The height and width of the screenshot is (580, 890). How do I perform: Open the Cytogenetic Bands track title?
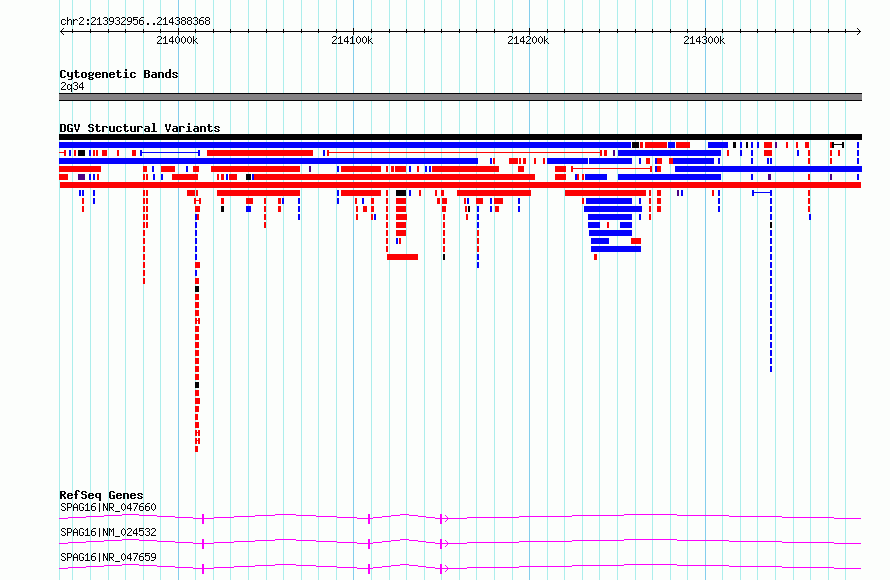[119, 74]
